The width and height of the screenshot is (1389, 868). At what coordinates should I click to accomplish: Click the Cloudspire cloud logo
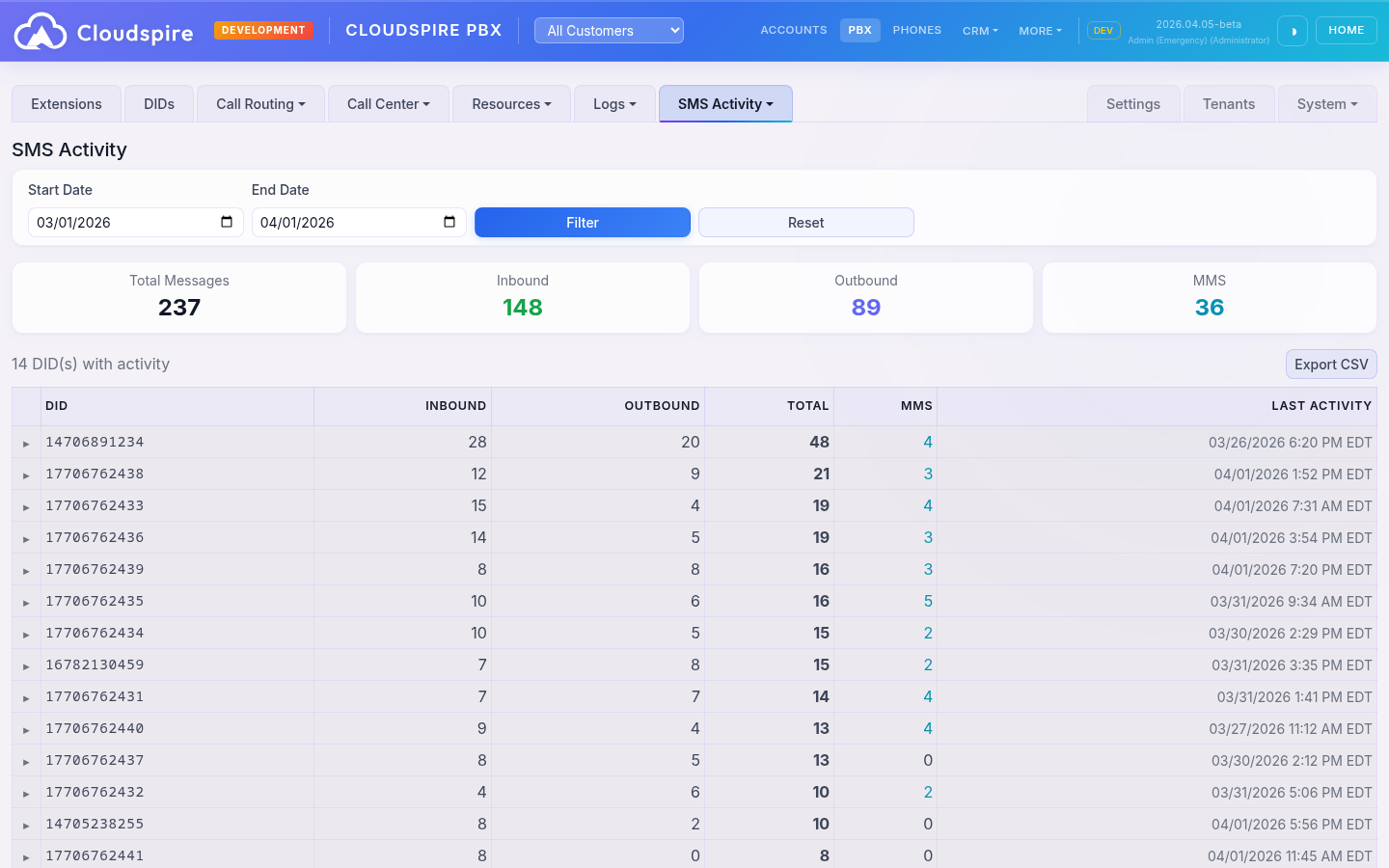click(x=41, y=30)
